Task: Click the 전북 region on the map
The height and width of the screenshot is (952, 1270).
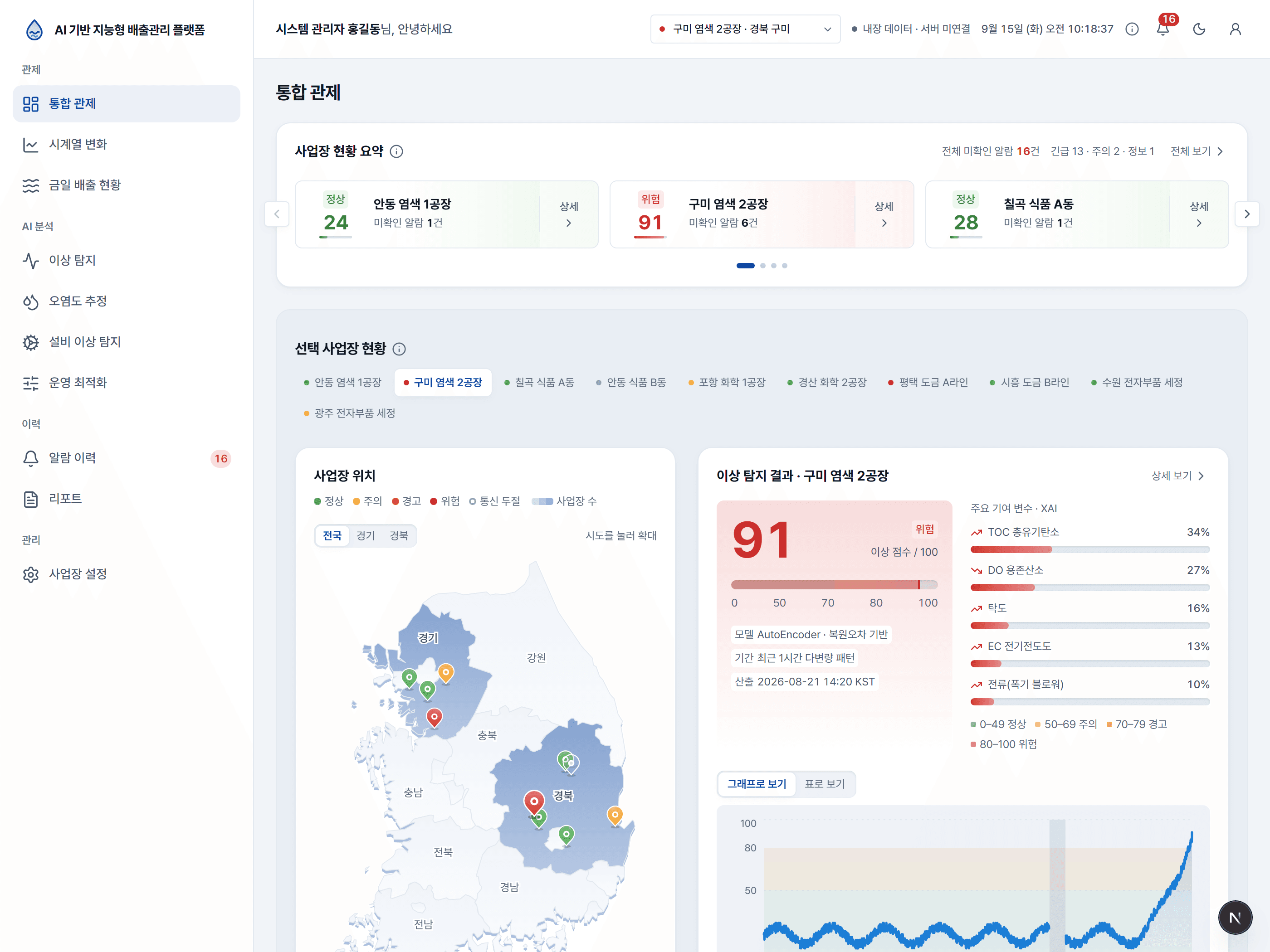Action: pyautogui.click(x=443, y=852)
